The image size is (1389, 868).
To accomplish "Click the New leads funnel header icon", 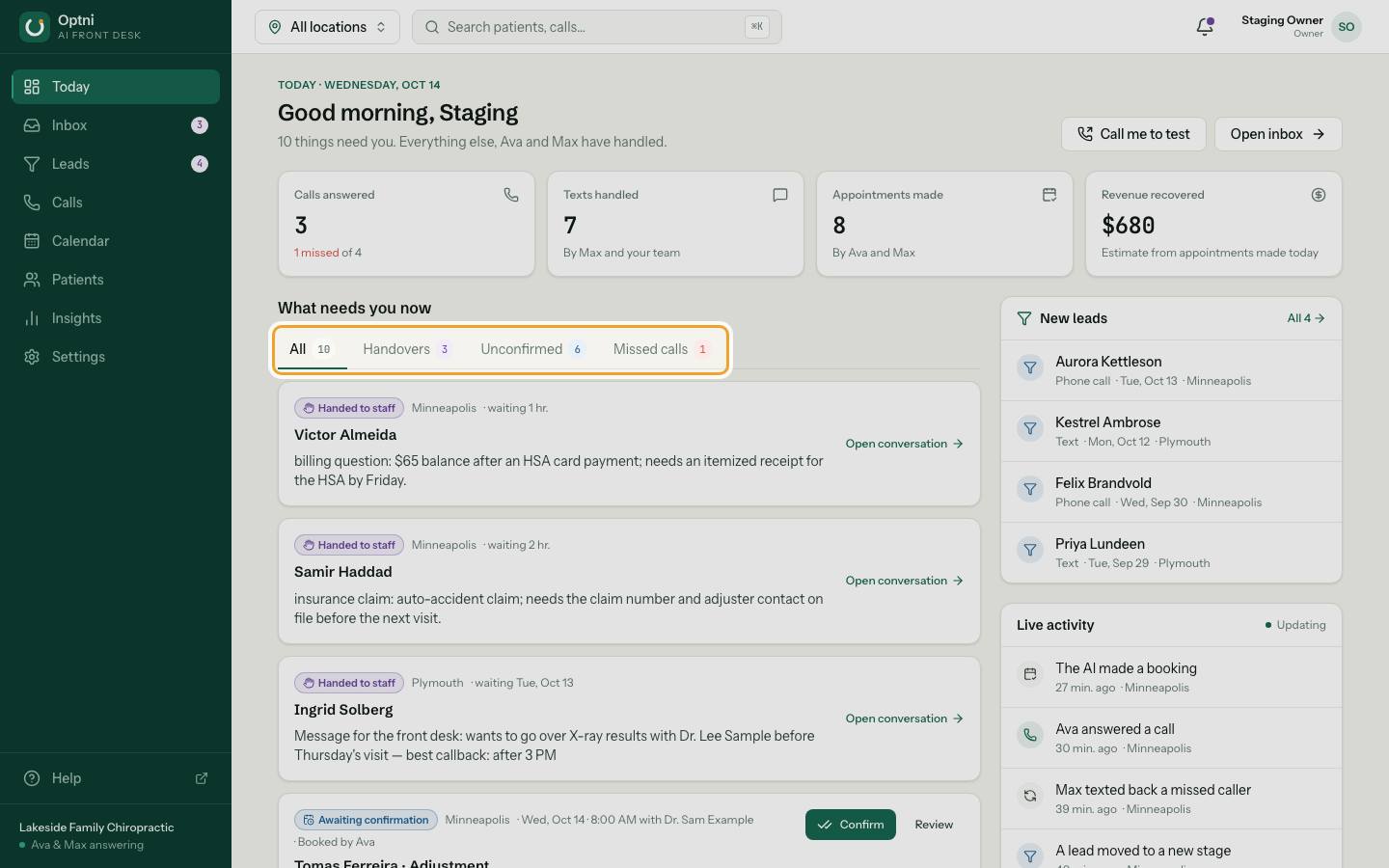I will [x=1024, y=318].
